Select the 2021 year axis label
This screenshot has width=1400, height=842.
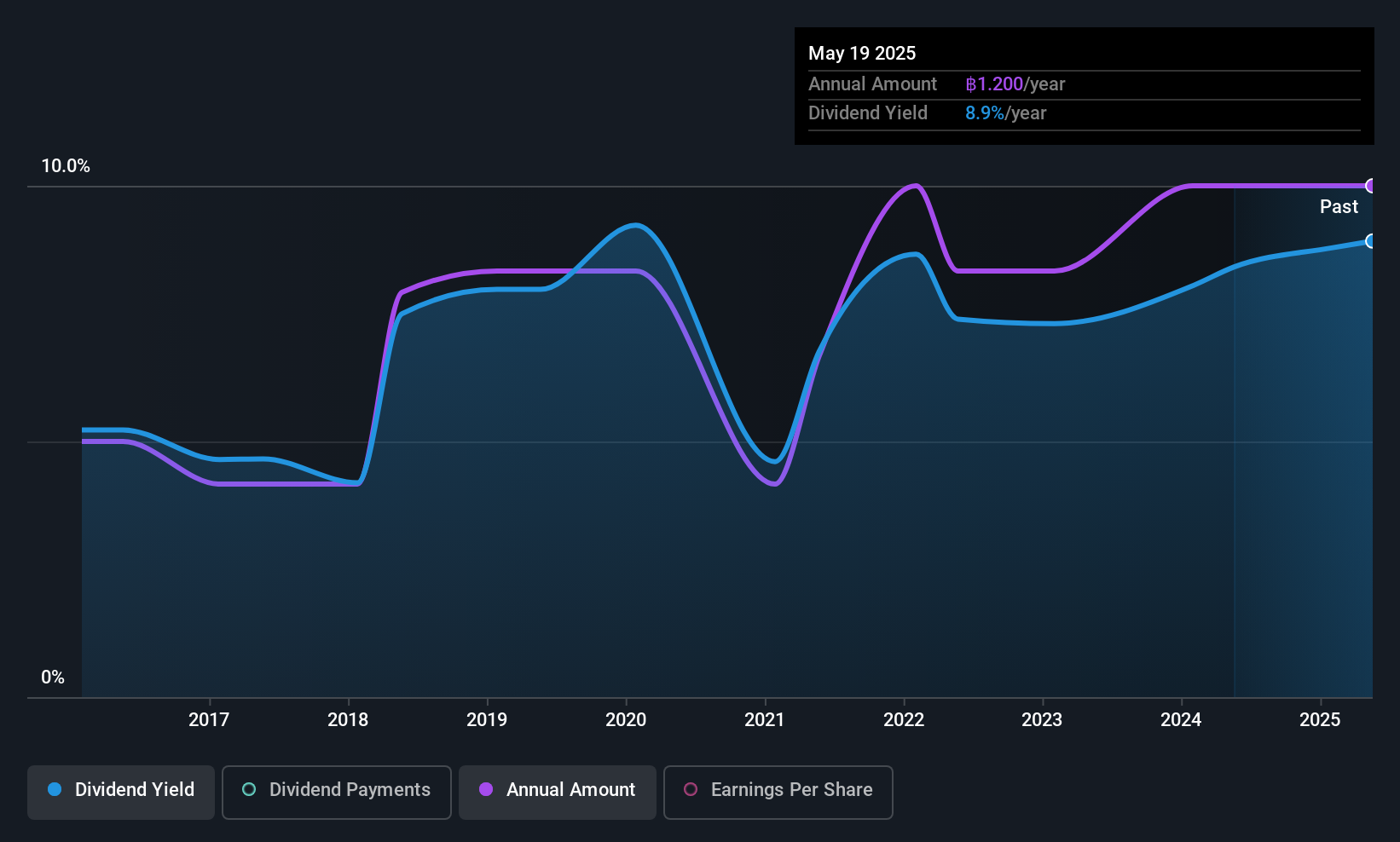(x=765, y=720)
